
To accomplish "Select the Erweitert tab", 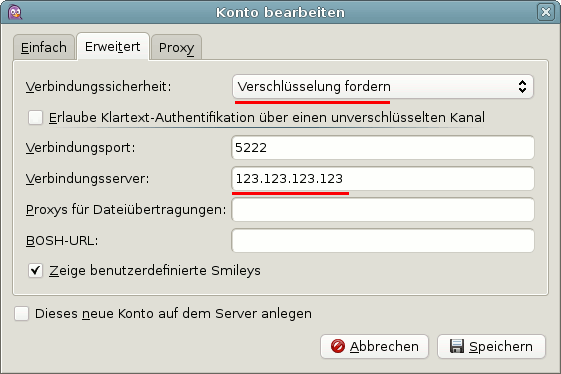I will point(113,47).
